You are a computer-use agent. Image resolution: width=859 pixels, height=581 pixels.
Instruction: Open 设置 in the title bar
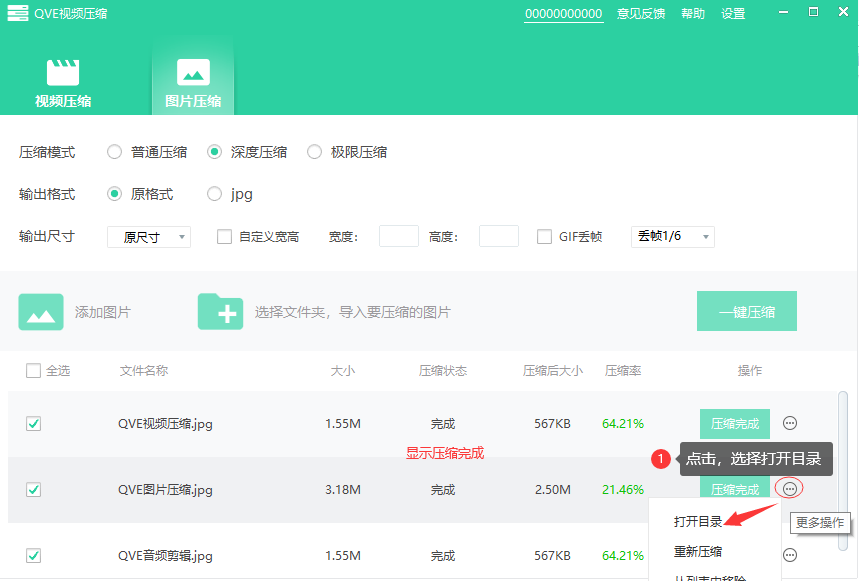pos(733,14)
